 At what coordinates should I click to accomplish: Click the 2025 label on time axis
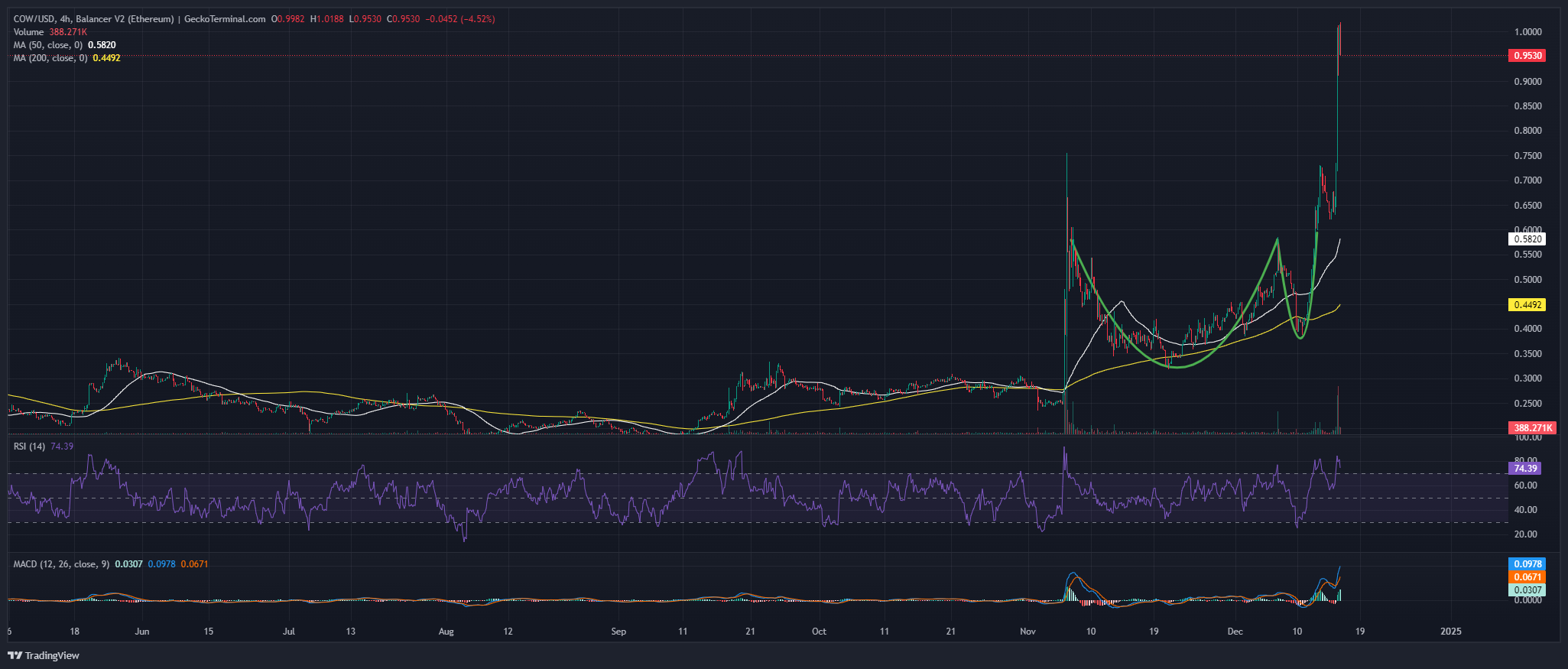coord(1450,632)
